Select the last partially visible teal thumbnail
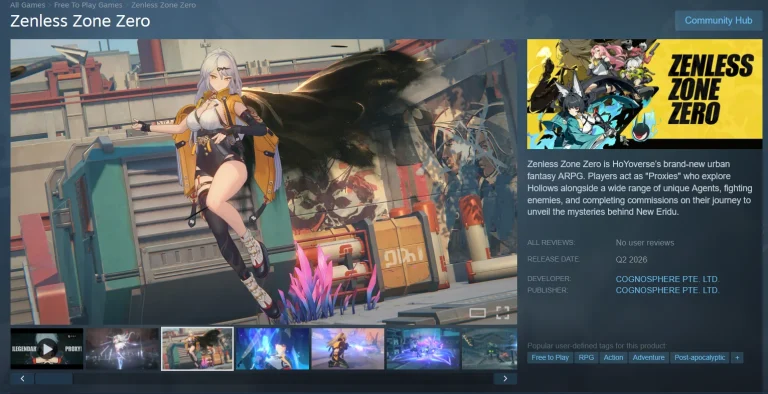This screenshot has height=394, width=768. point(489,348)
